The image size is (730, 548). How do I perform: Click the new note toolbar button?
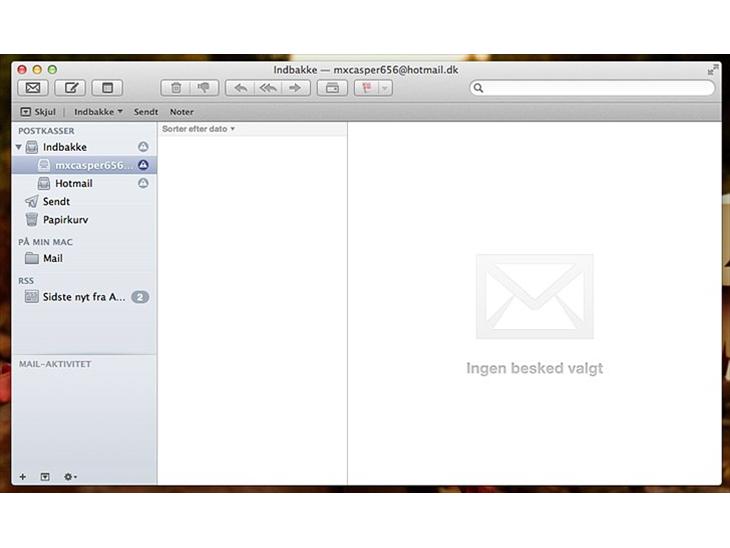[x=108, y=88]
